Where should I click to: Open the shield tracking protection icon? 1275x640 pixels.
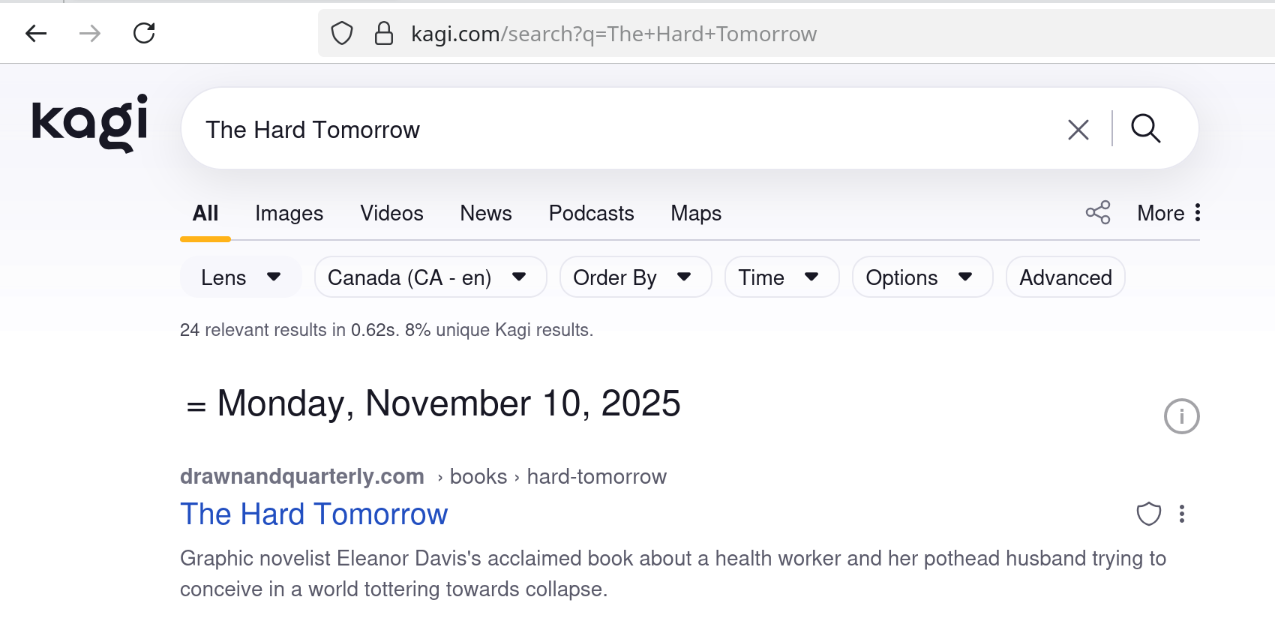pos(342,35)
